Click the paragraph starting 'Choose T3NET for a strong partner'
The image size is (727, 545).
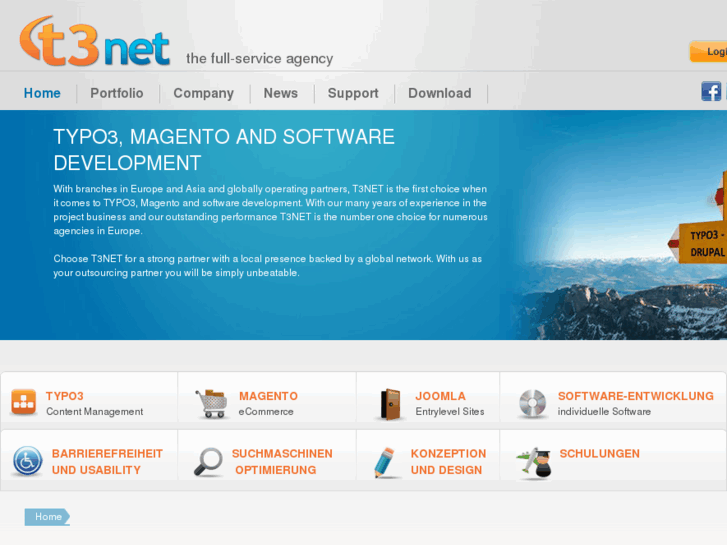(268, 266)
